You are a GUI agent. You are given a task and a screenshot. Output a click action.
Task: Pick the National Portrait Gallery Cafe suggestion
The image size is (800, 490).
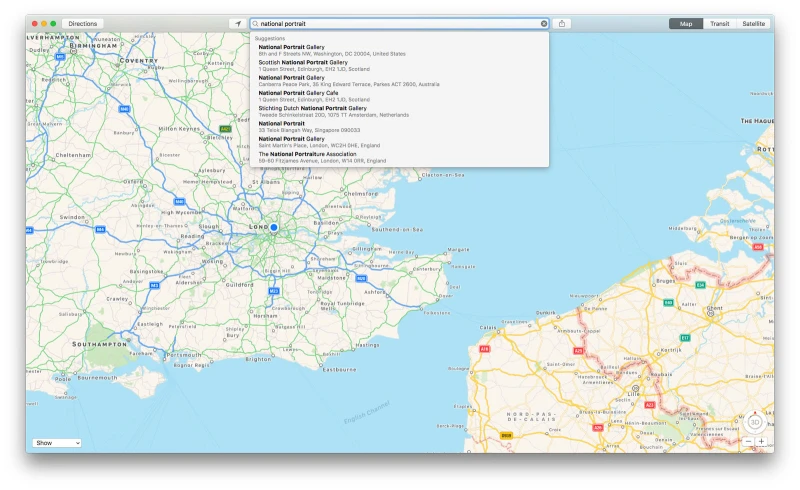320,96
